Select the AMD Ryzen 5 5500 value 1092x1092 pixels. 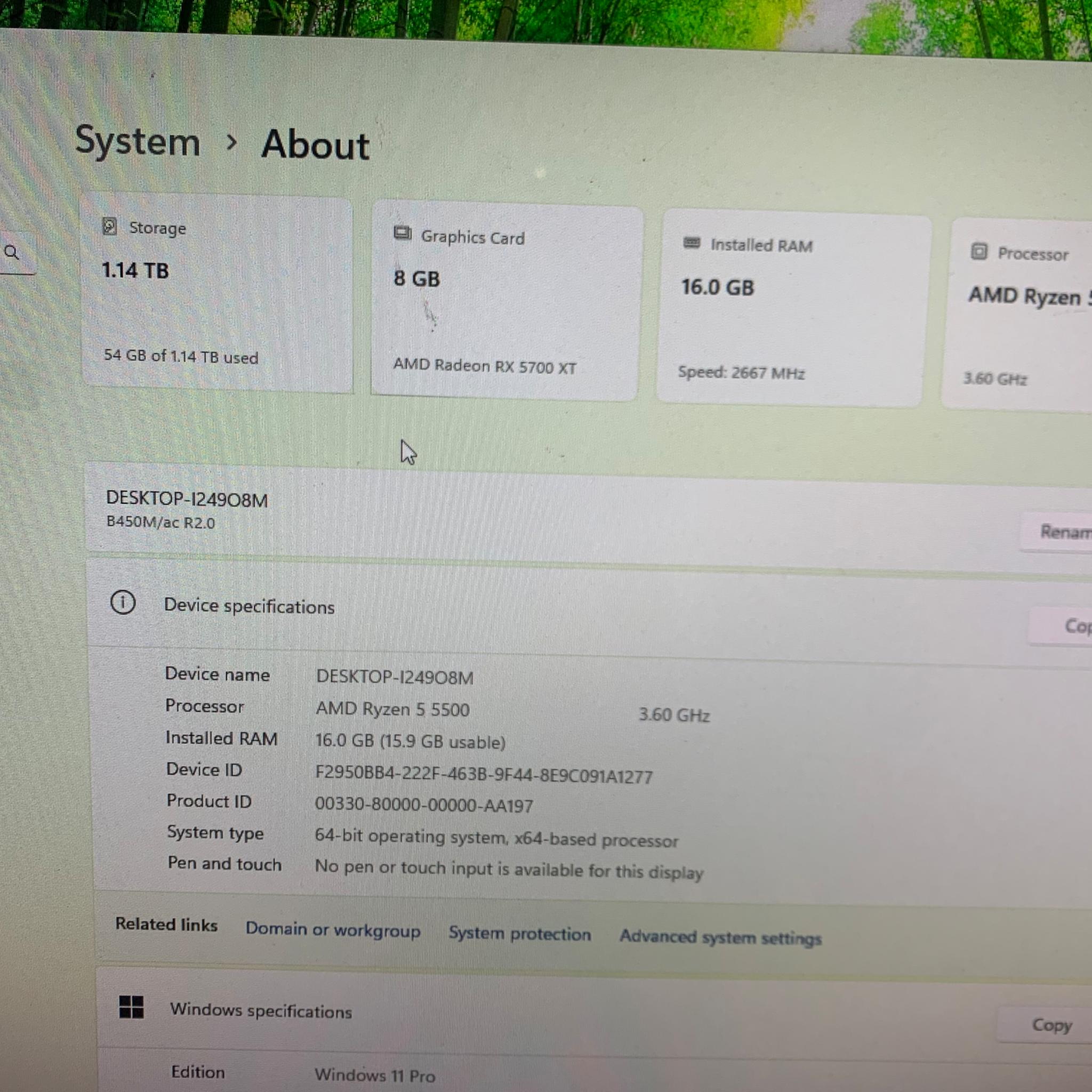[392, 709]
